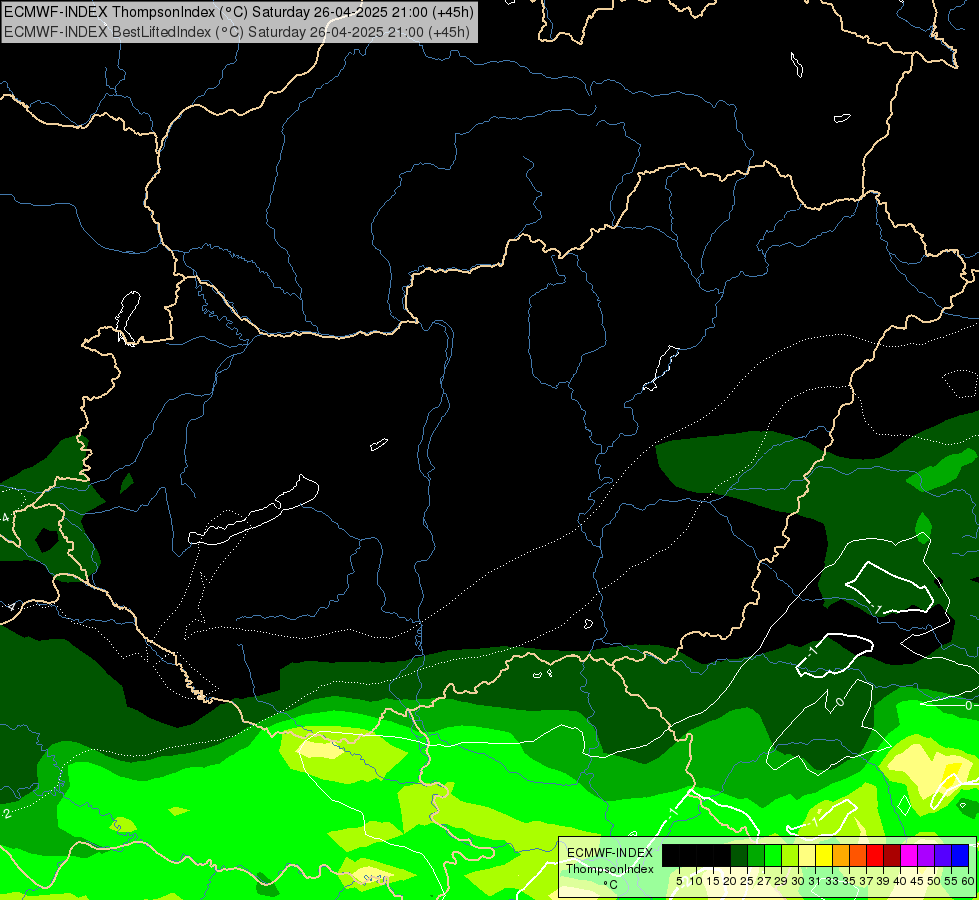Select the purple 45-50 legend swatch
This screenshot has width=979, height=900.
click(x=926, y=856)
